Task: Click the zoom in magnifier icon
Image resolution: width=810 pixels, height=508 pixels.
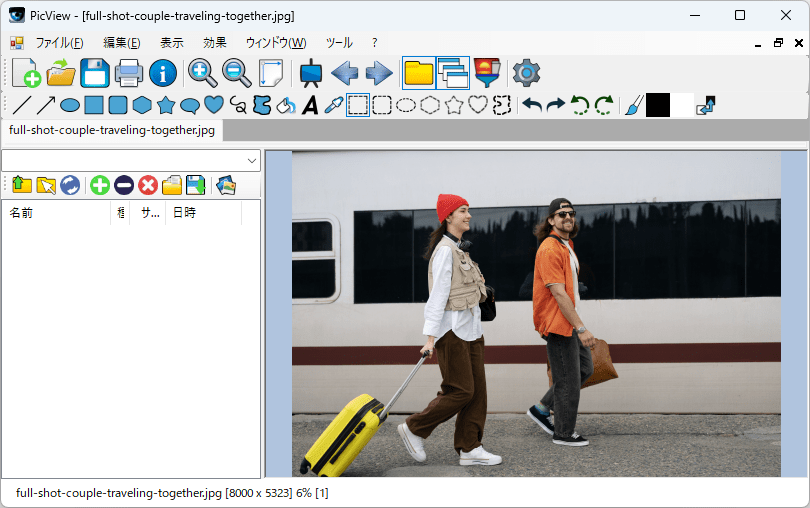Action: [202, 73]
